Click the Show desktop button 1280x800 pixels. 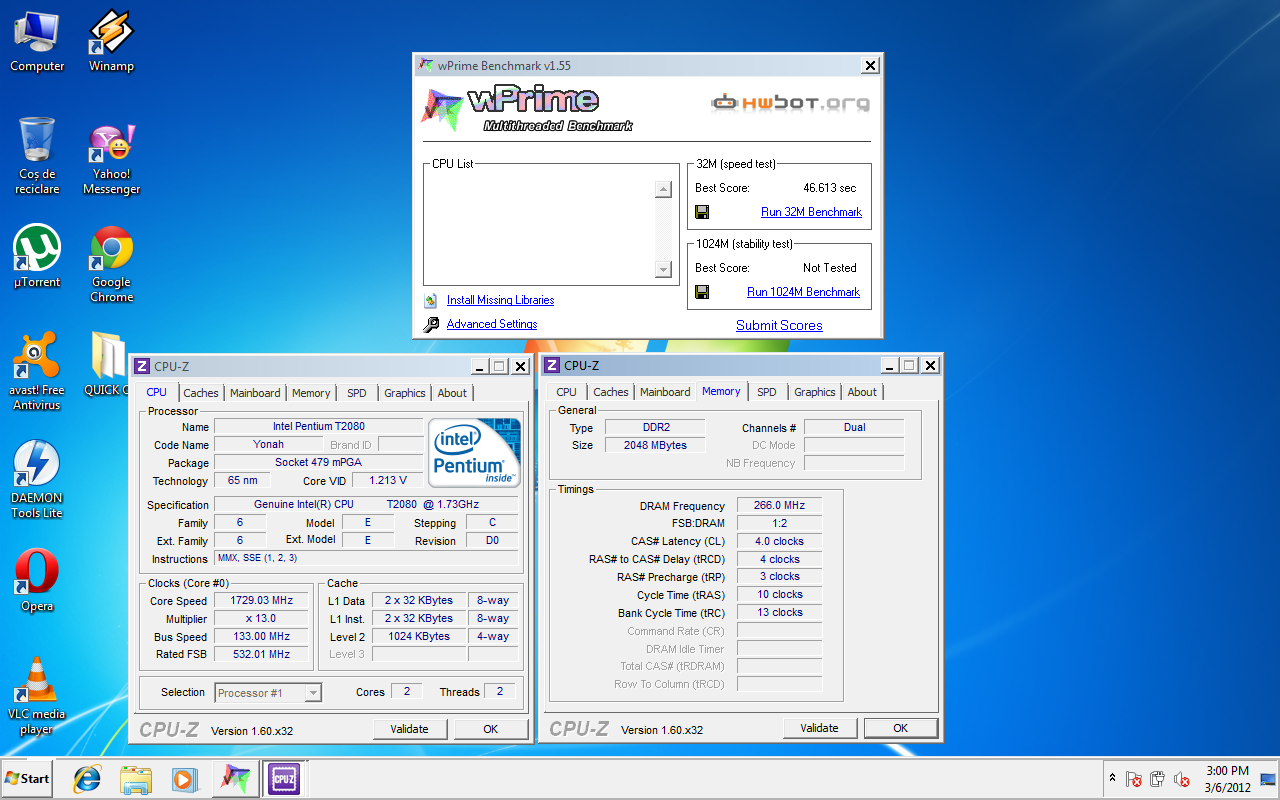click(x=1268, y=779)
